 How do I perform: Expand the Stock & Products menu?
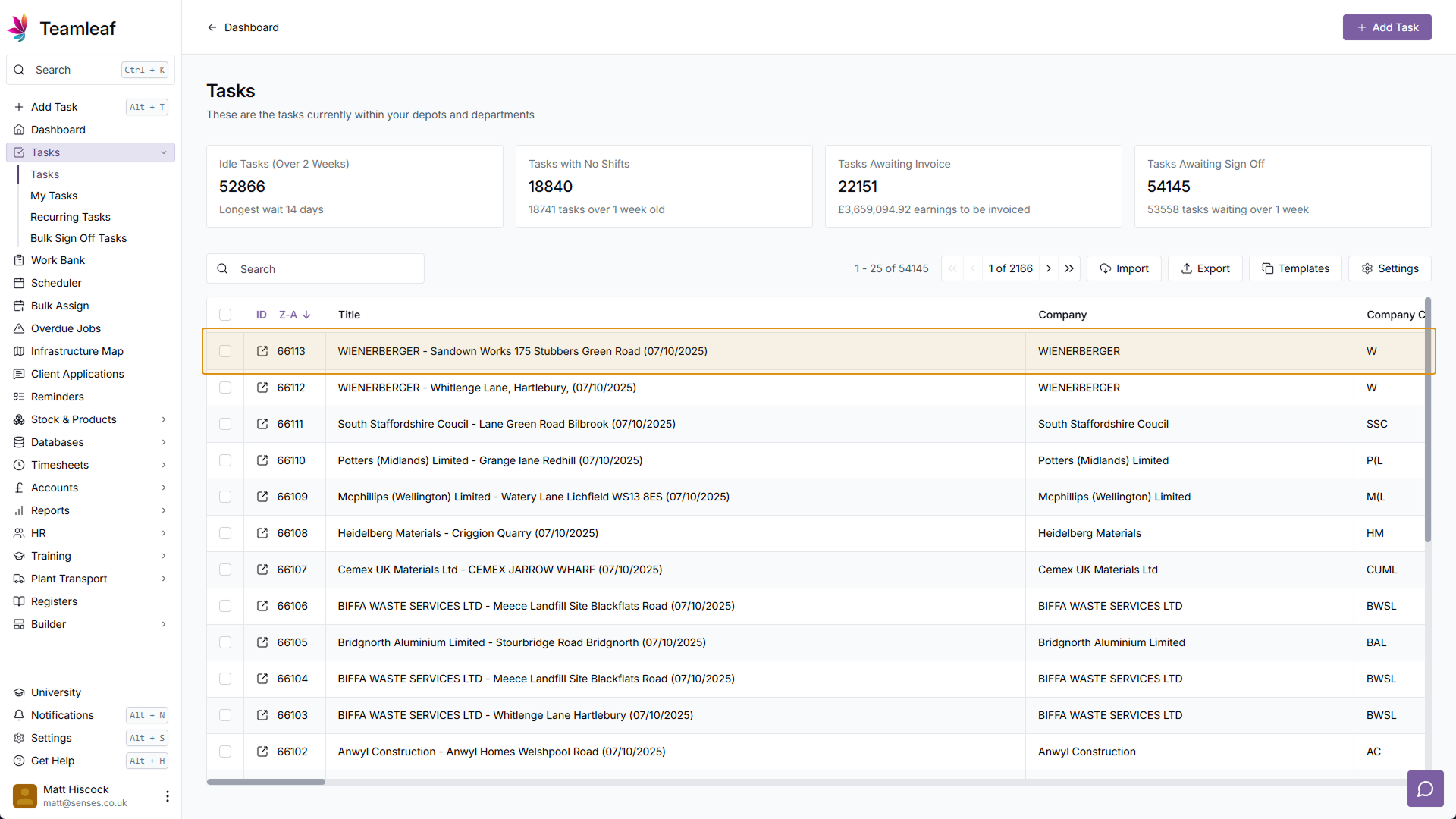click(x=164, y=419)
